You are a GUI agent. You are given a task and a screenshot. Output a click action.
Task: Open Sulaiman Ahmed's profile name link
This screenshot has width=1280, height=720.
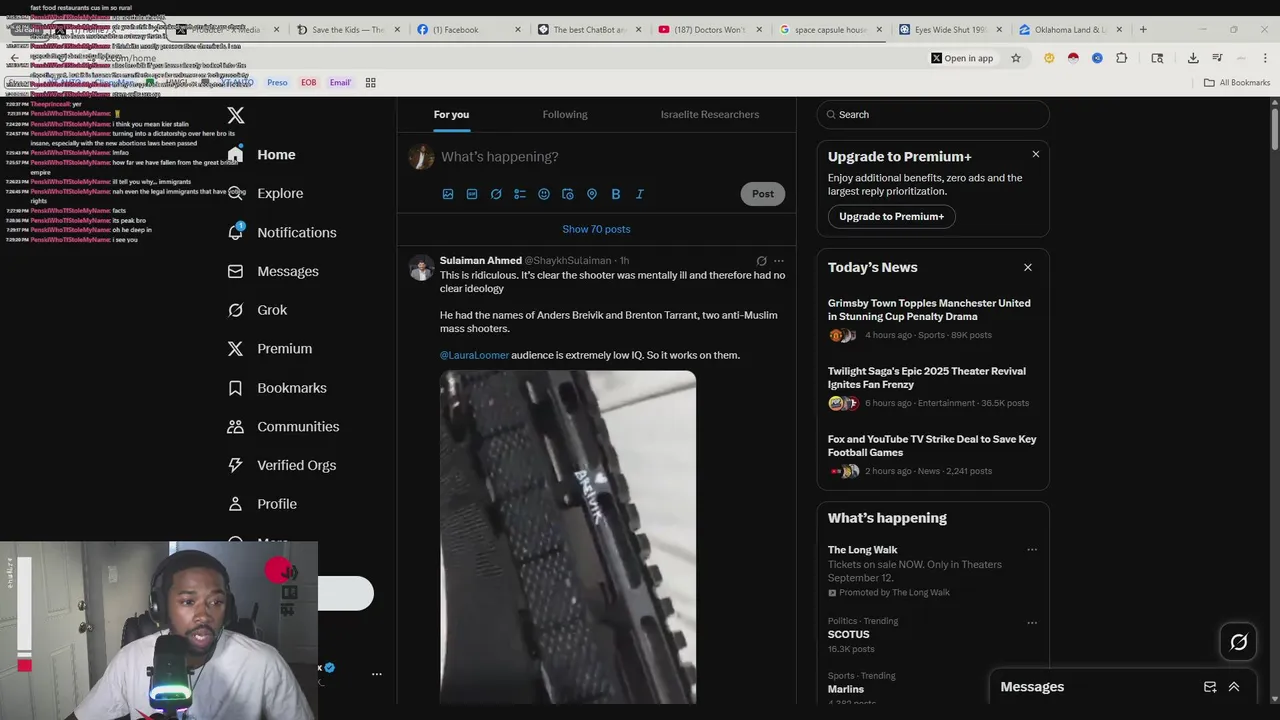click(481, 261)
